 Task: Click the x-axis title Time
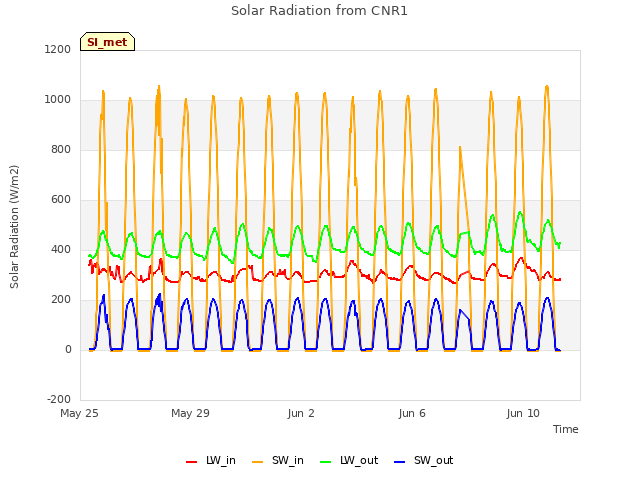[566, 429]
